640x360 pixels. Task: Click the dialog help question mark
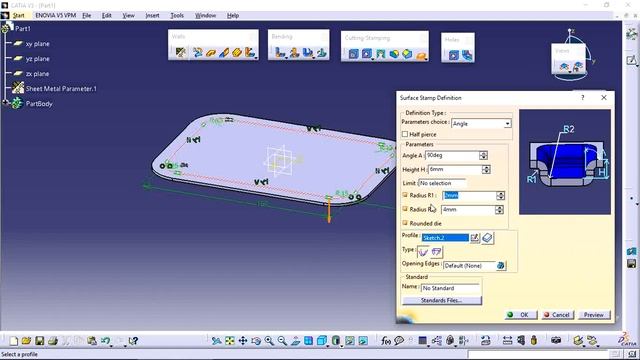tap(582, 98)
